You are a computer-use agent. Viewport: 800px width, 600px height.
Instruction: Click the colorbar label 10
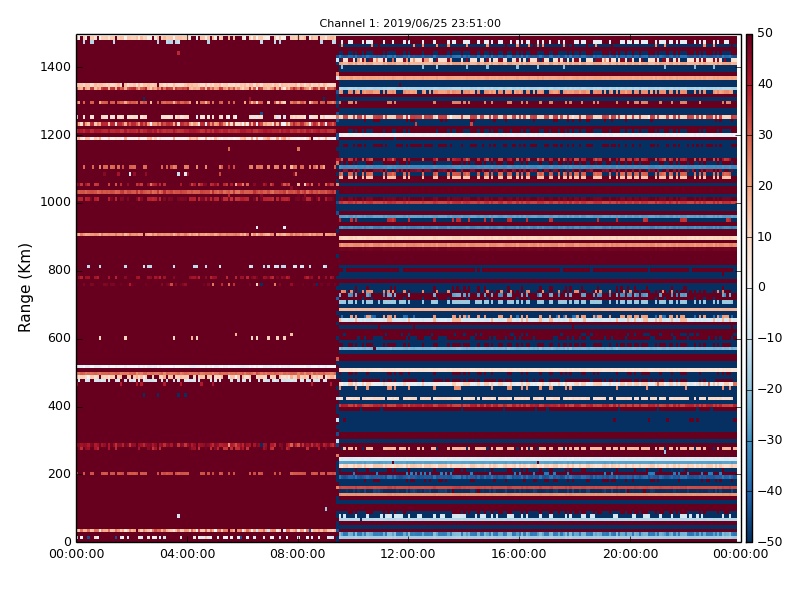[765, 237]
